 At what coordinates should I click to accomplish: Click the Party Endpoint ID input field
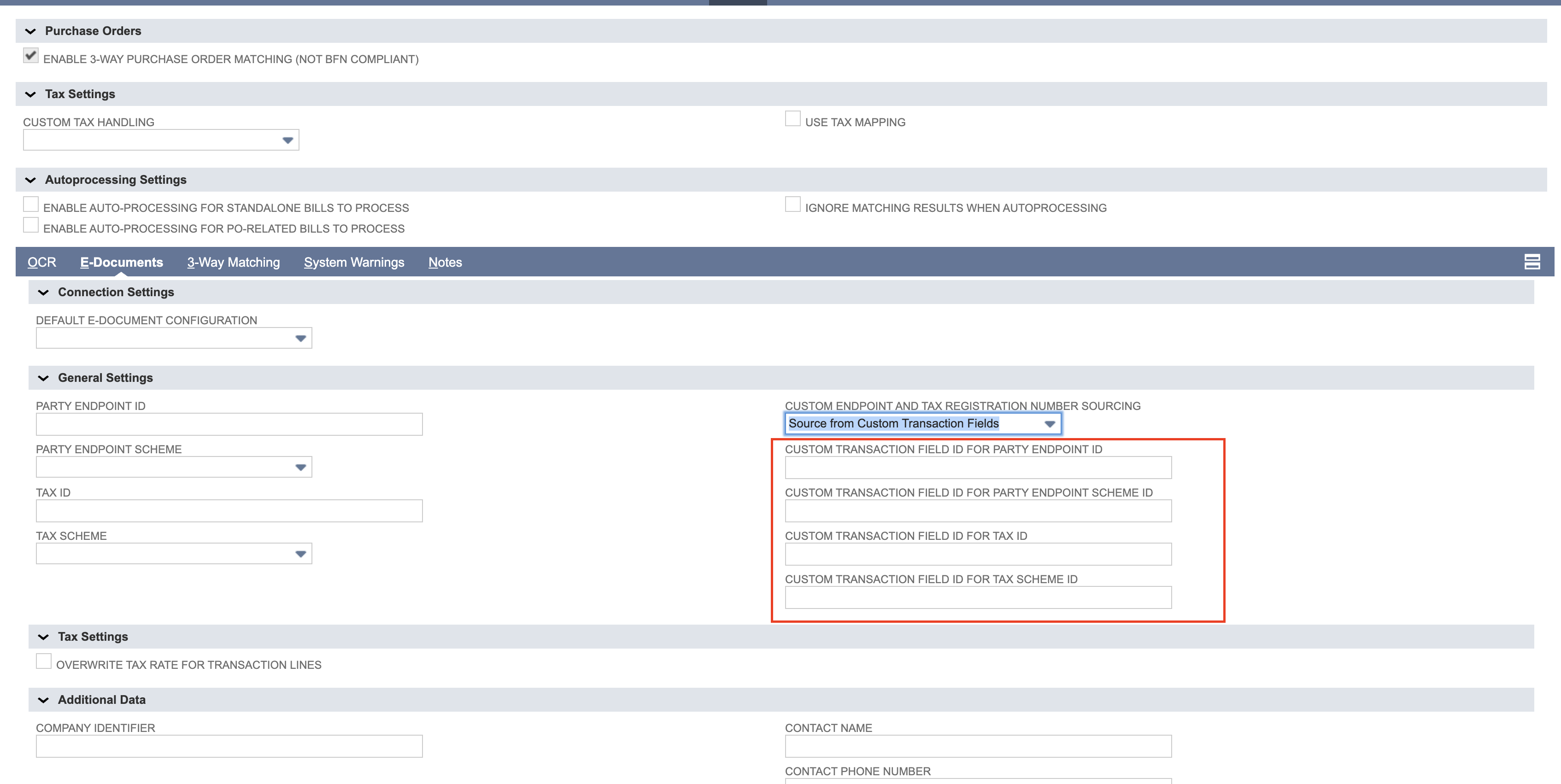point(229,424)
